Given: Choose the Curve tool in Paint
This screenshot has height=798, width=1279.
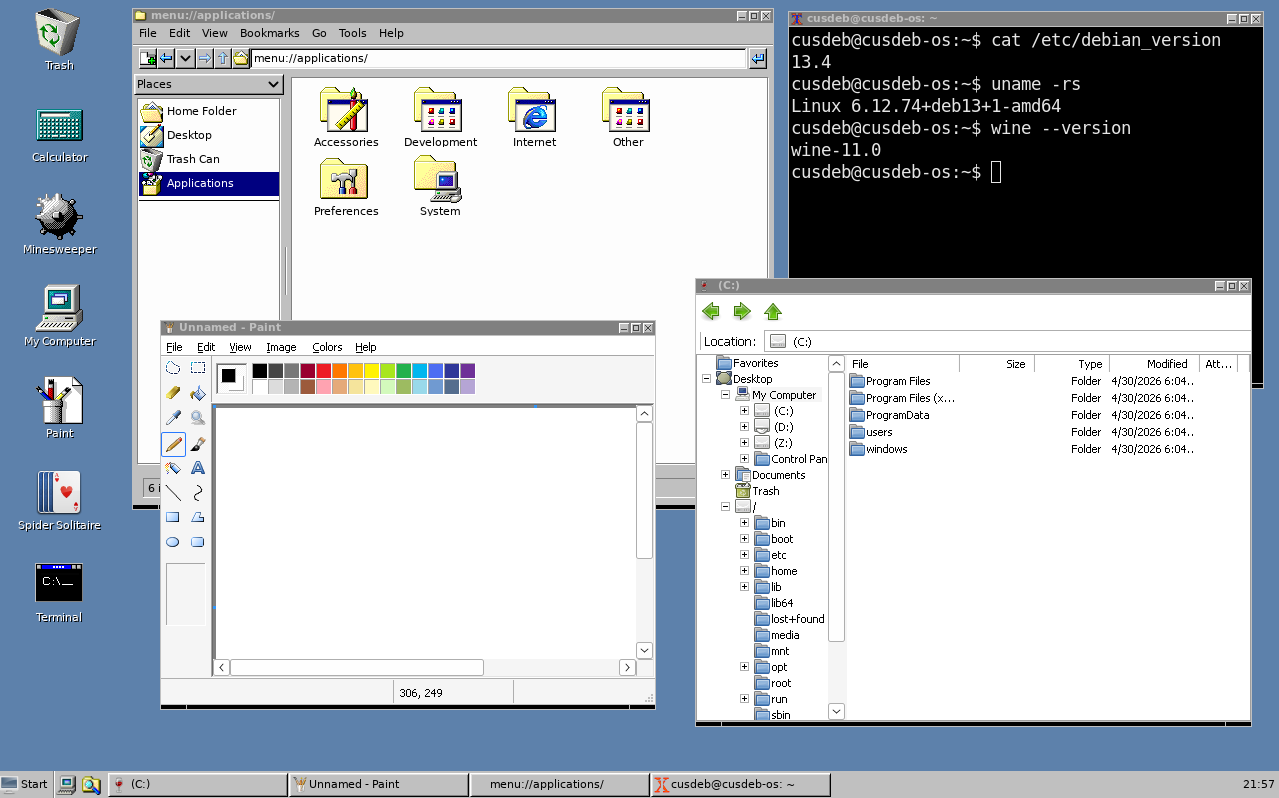Looking at the screenshot, I should 198,493.
